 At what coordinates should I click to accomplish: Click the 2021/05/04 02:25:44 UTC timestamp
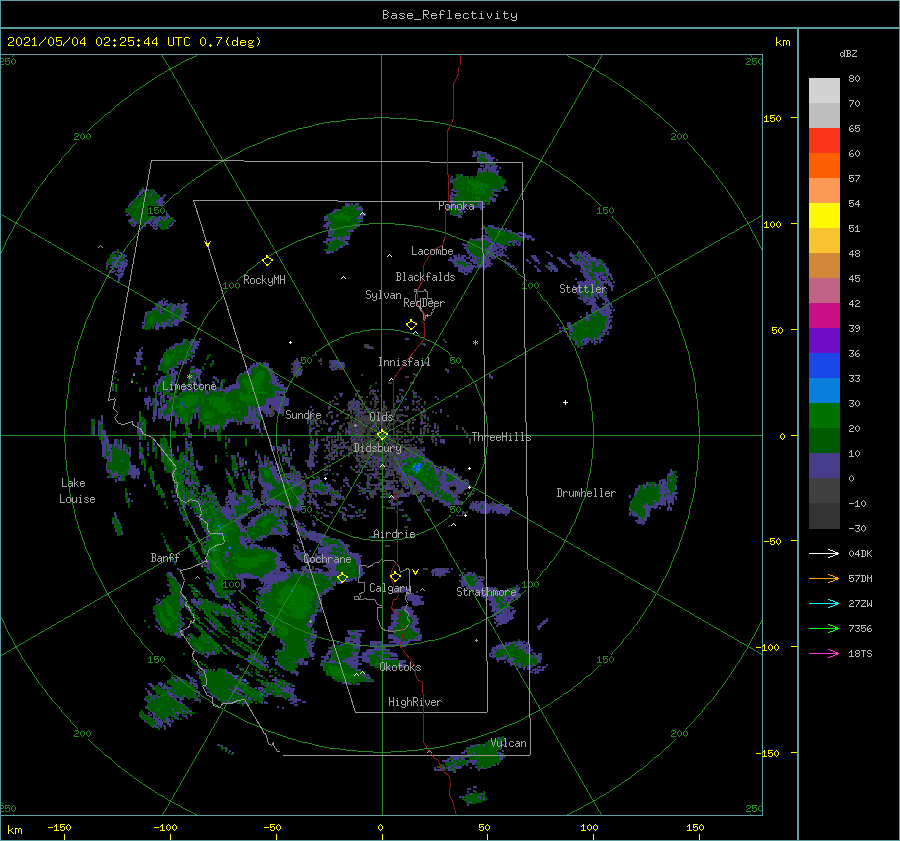coord(134,41)
